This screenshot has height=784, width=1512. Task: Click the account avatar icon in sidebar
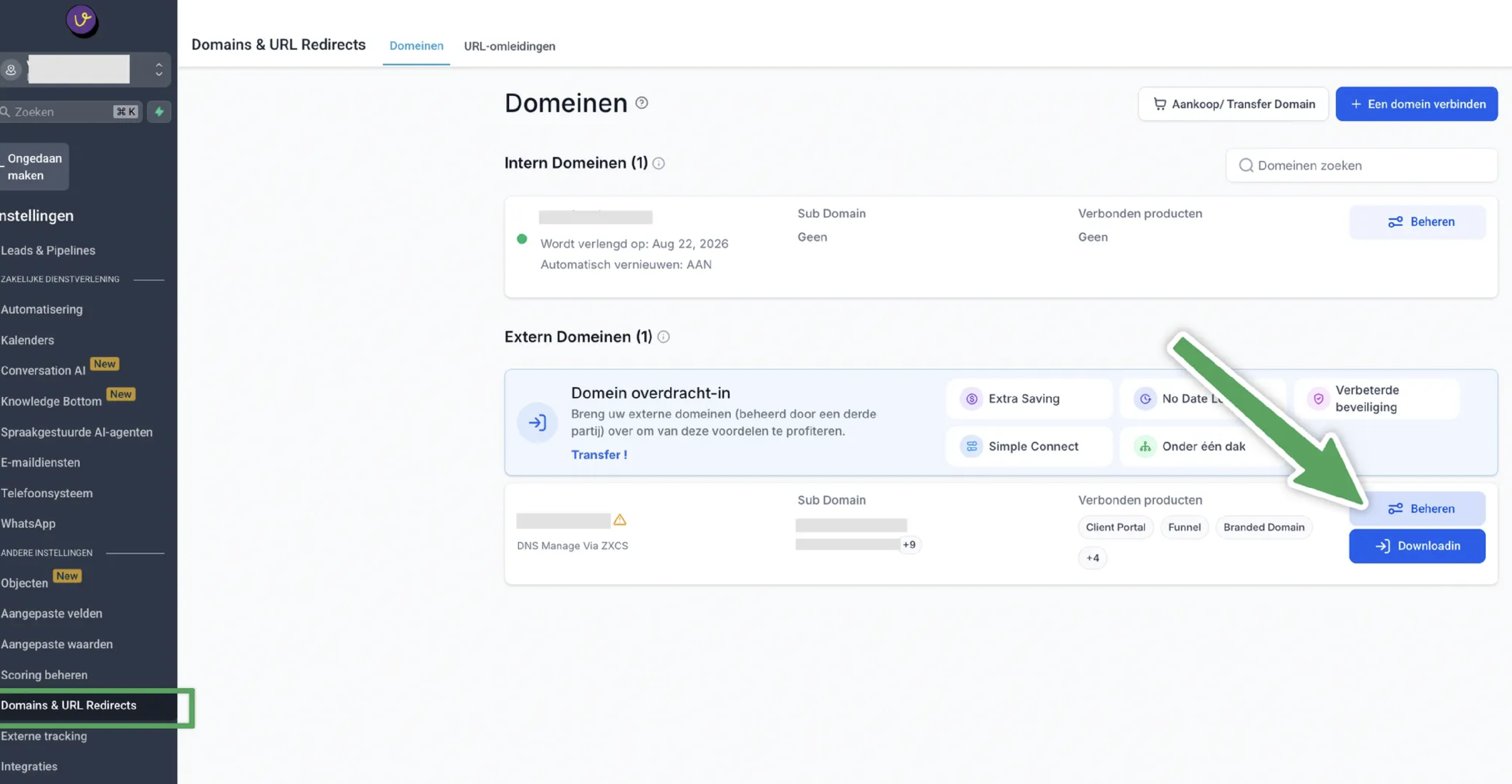click(11, 70)
